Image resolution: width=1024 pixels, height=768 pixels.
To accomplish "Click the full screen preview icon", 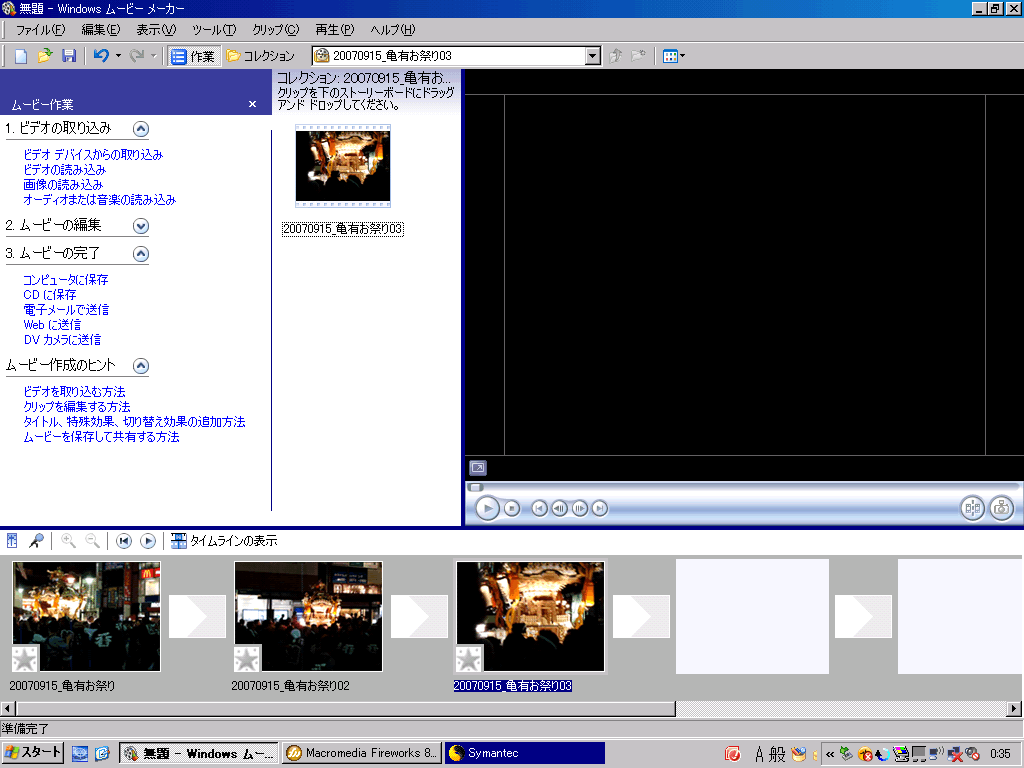I will [478, 468].
